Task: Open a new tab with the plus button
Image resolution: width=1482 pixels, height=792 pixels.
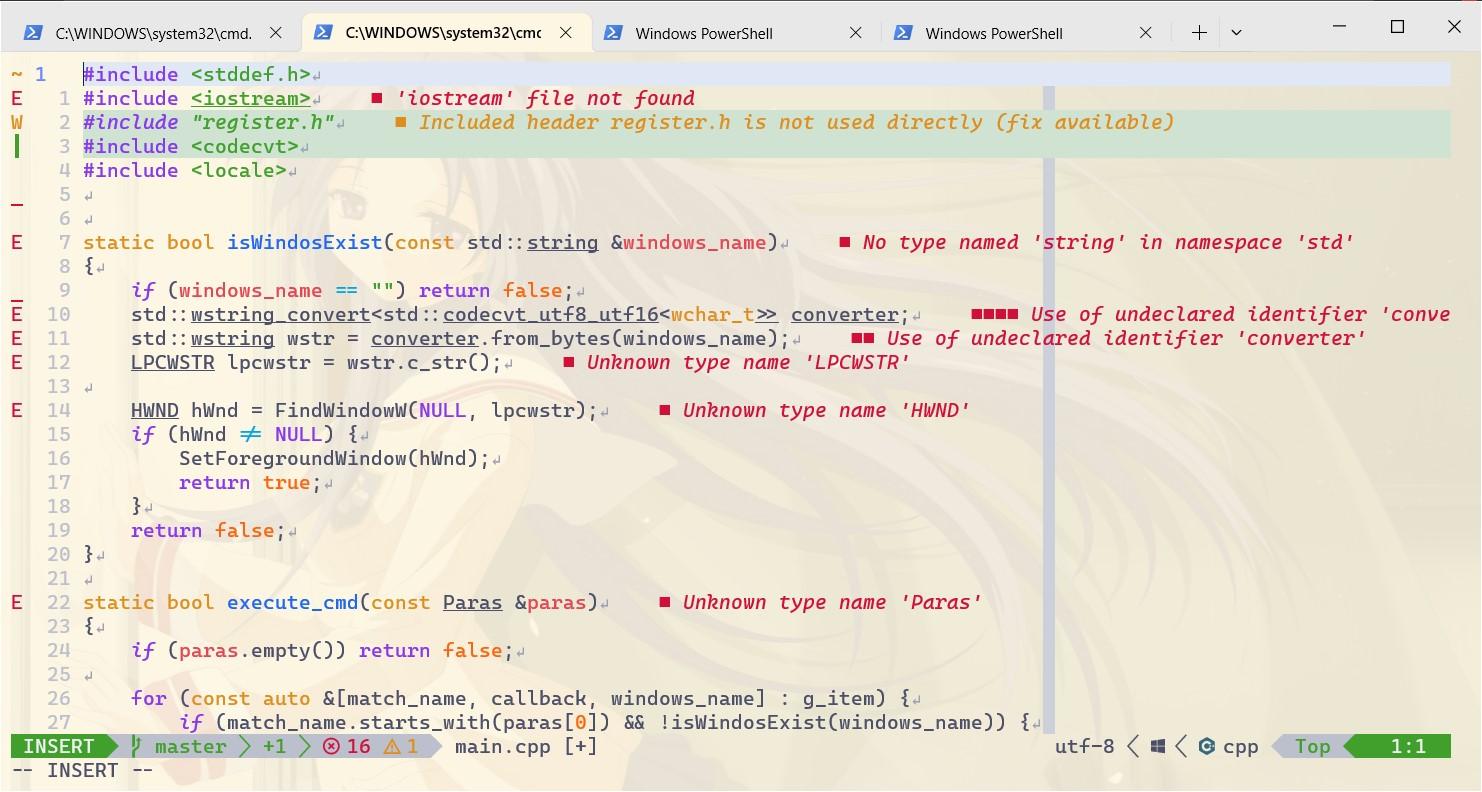Action: pyautogui.click(x=1198, y=32)
